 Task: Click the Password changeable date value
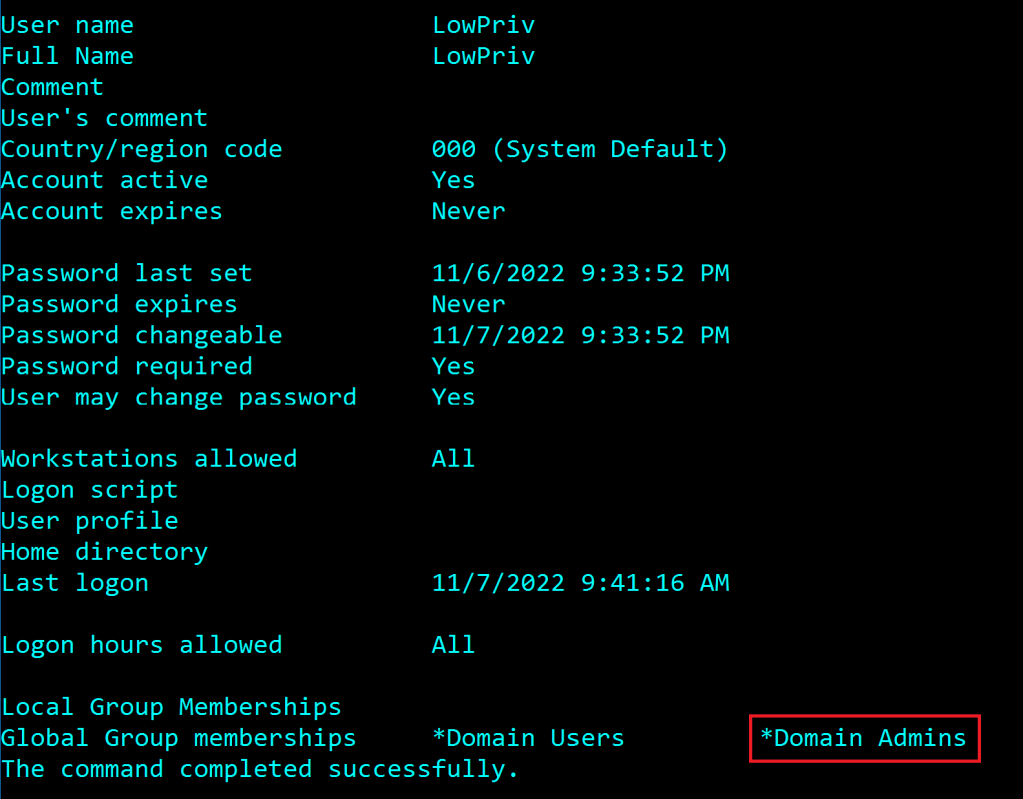coord(580,335)
